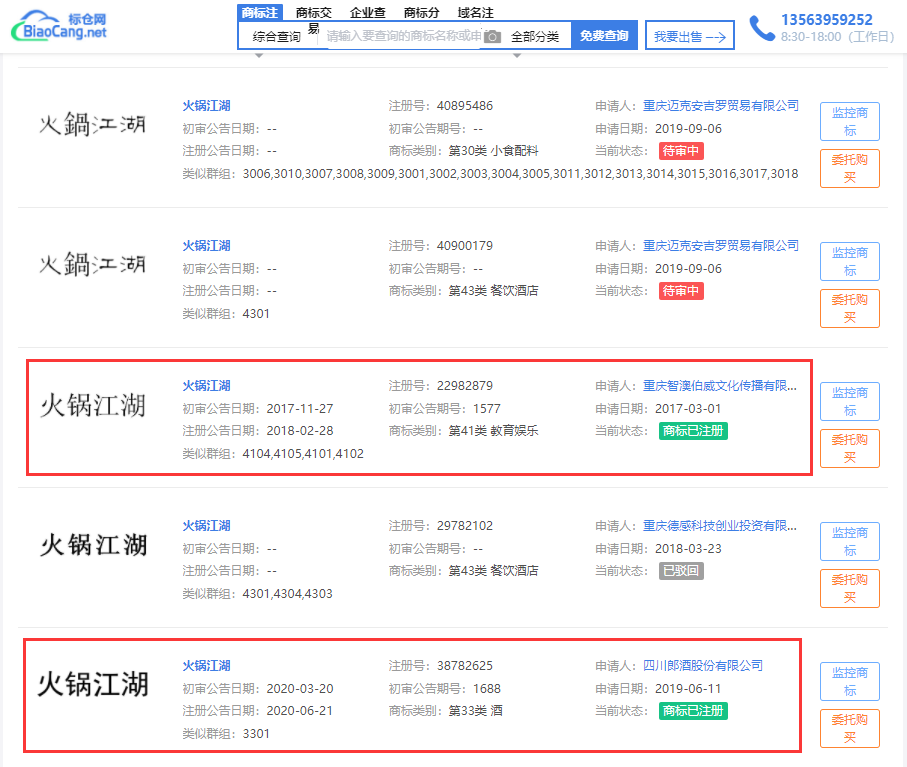Click 监控商标 for registration 29782102

click(850, 541)
